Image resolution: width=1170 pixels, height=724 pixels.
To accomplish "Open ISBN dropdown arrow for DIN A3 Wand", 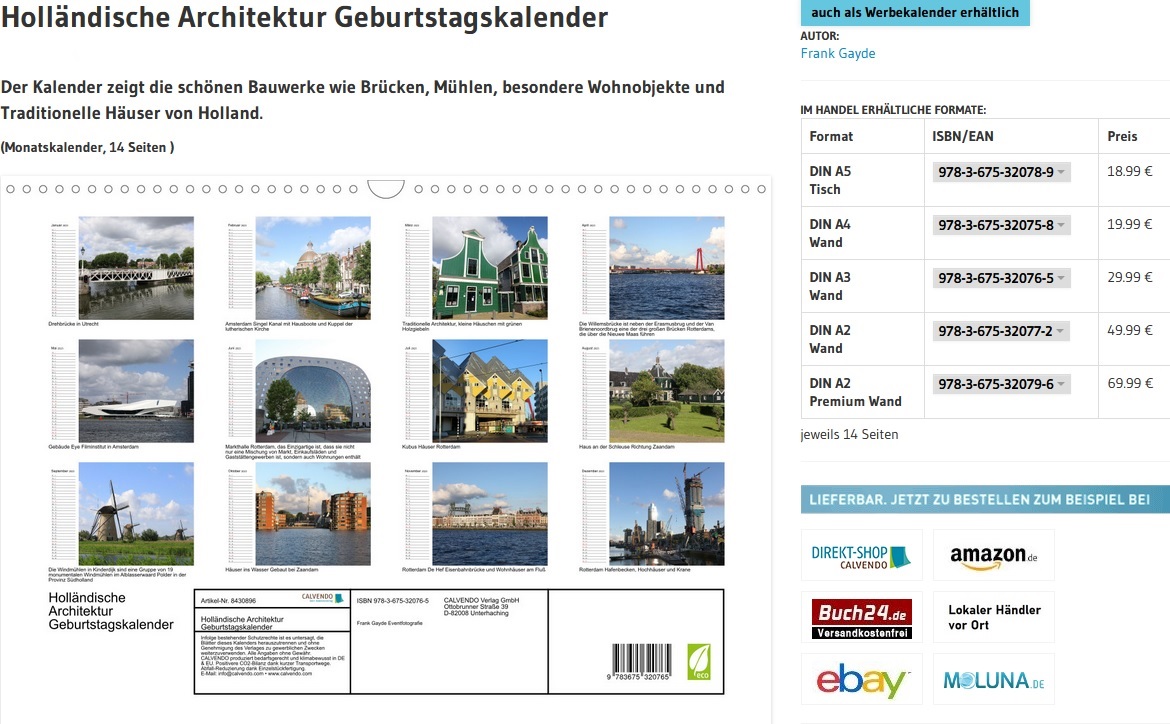I will 1061,278.
